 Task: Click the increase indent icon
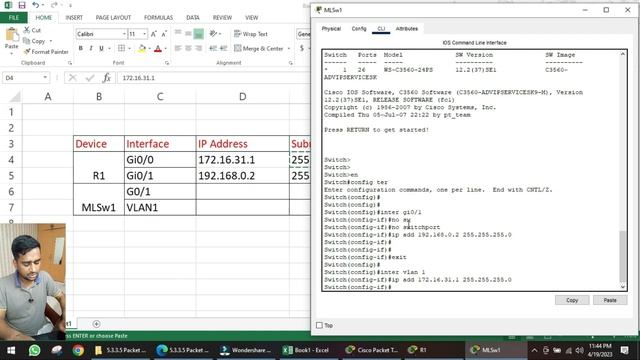coord(223,49)
